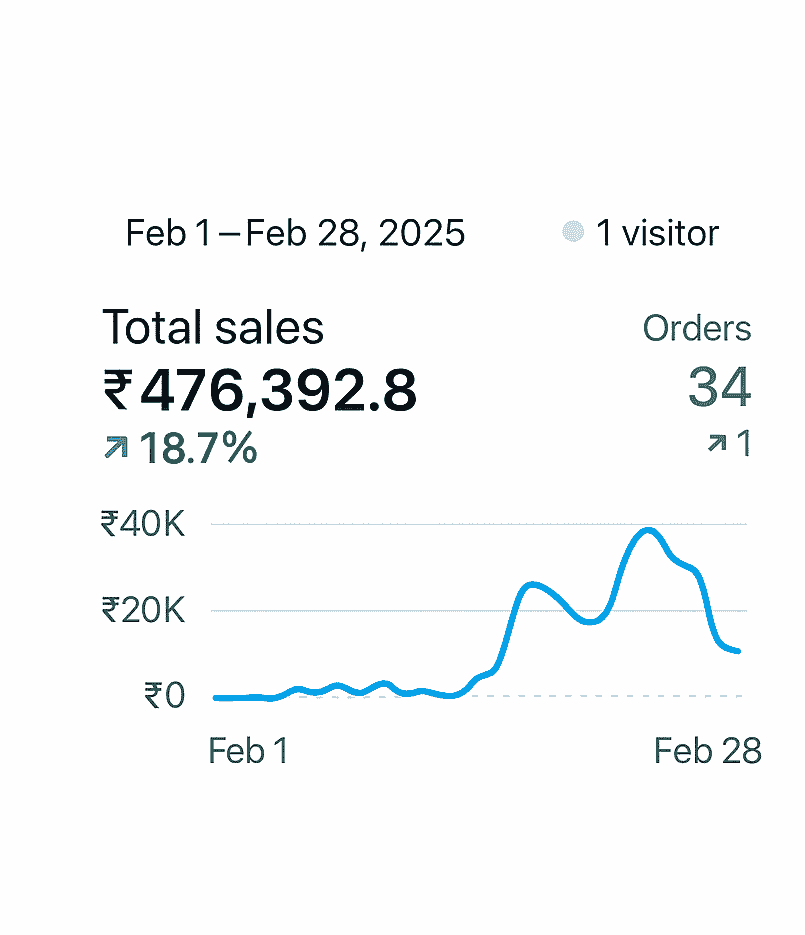Click the 476,392.8 total sales amount

278,390
